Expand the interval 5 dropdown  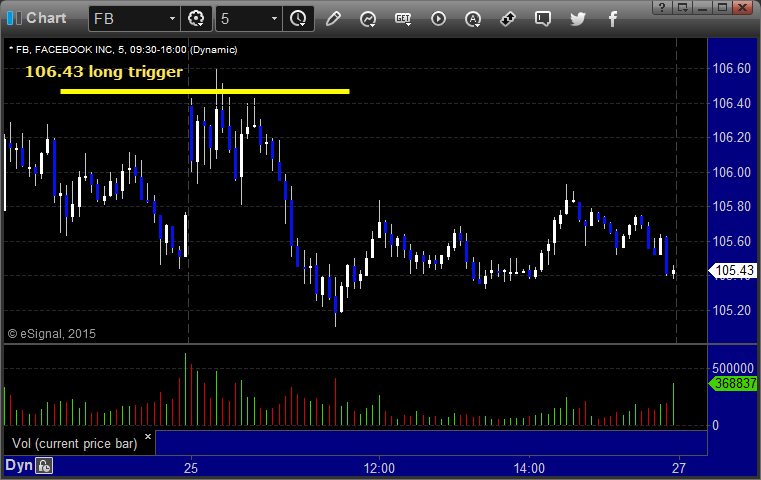(x=274, y=19)
